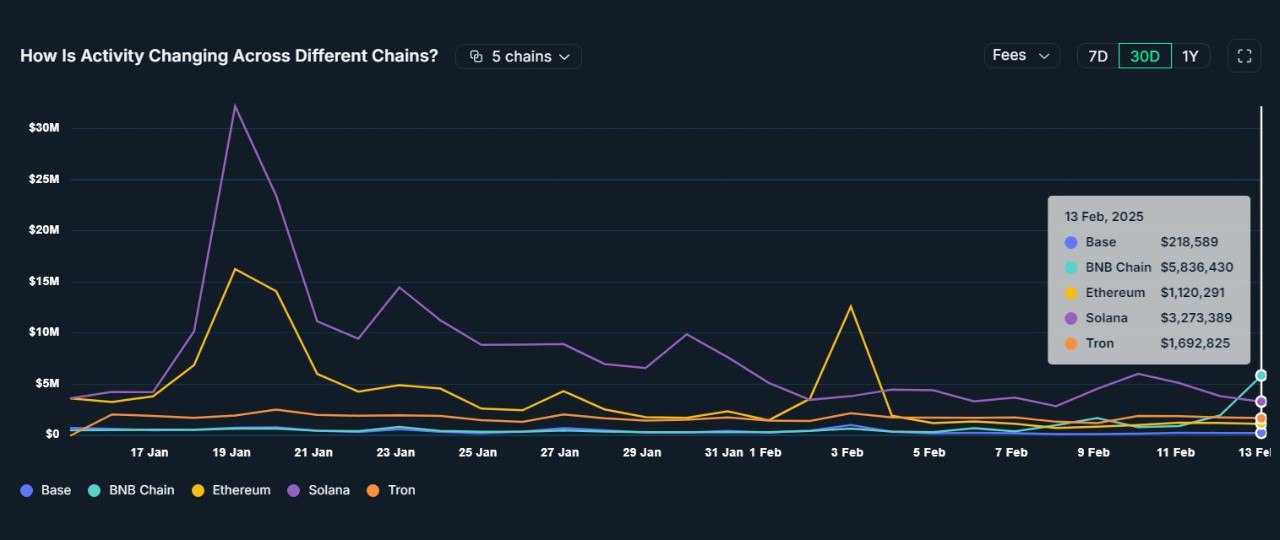Select the 30D time range
Screen dimensions: 1280x540
click(x=1144, y=57)
